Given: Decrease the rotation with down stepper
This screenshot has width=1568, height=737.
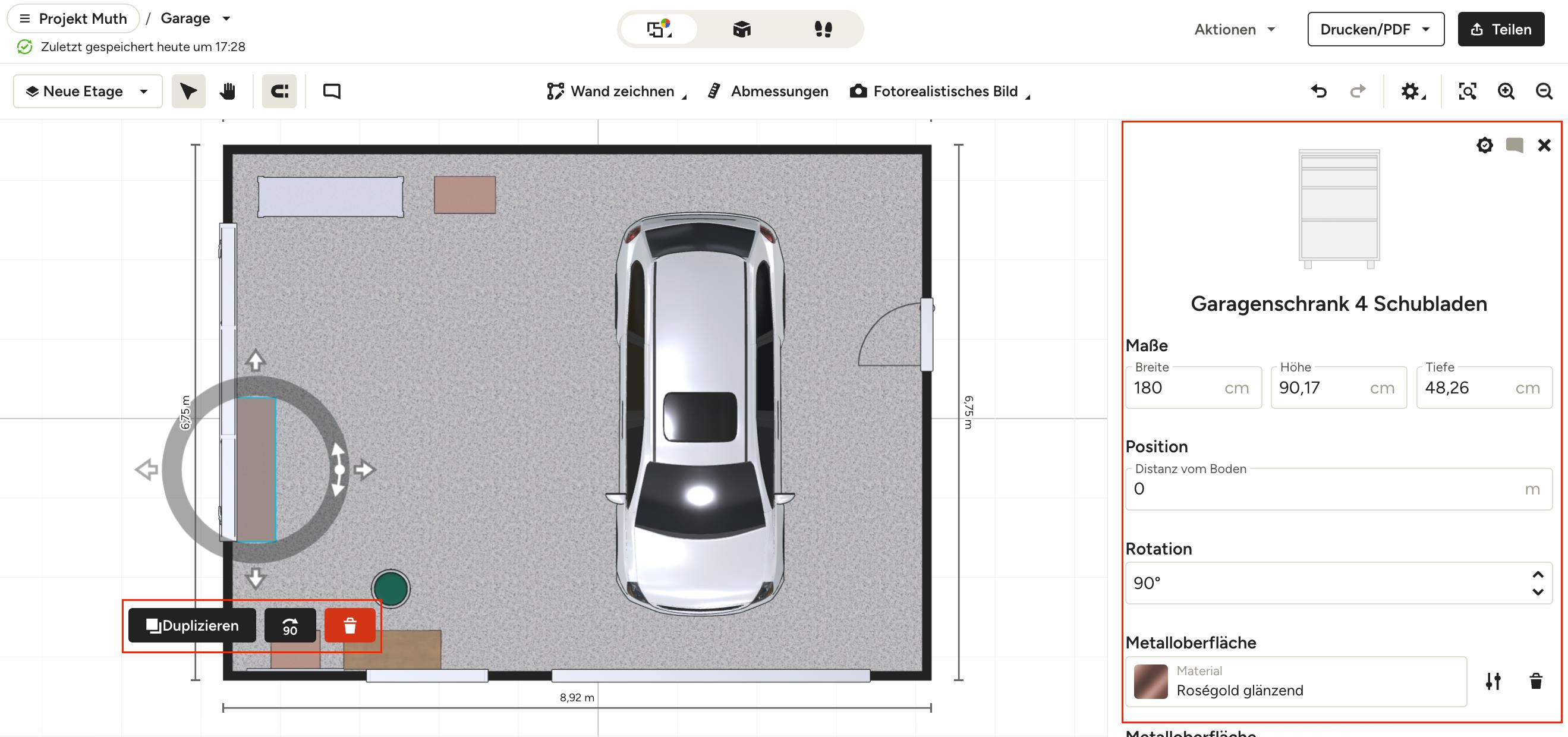Looking at the screenshot, I should (1538, 591).
